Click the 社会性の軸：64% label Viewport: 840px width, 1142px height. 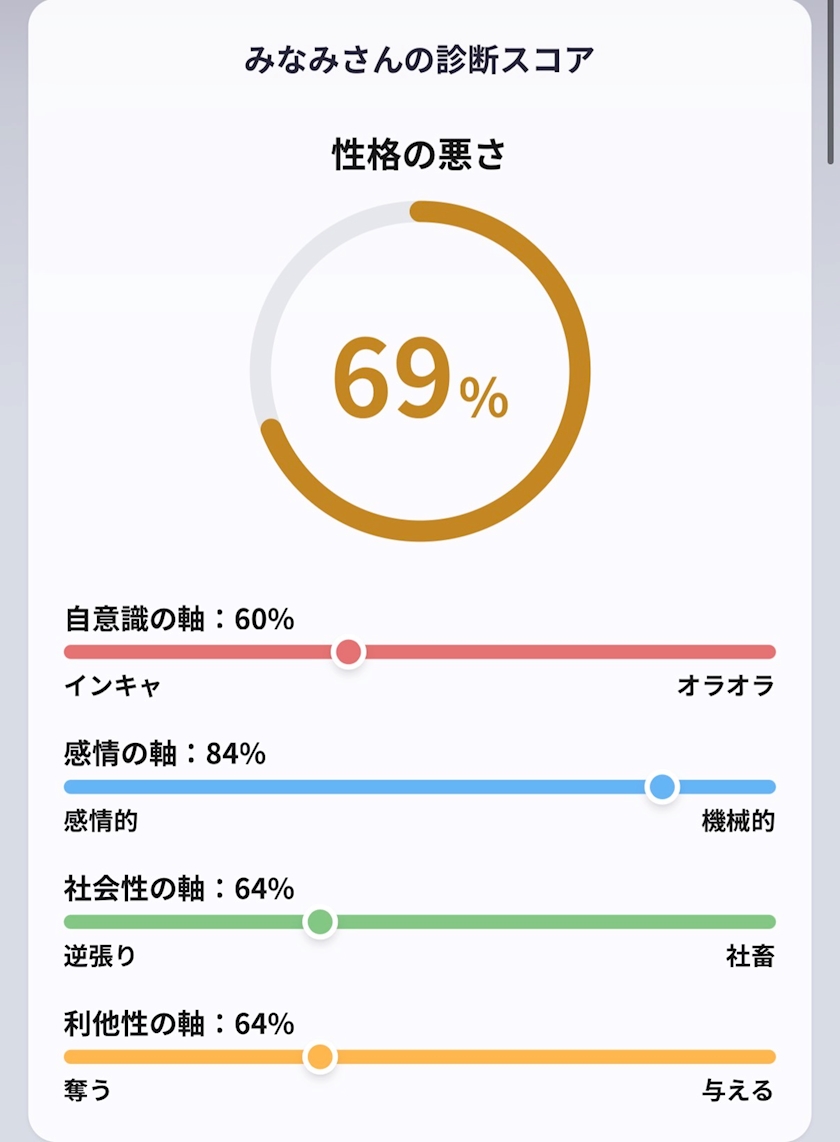click(179, 889)
